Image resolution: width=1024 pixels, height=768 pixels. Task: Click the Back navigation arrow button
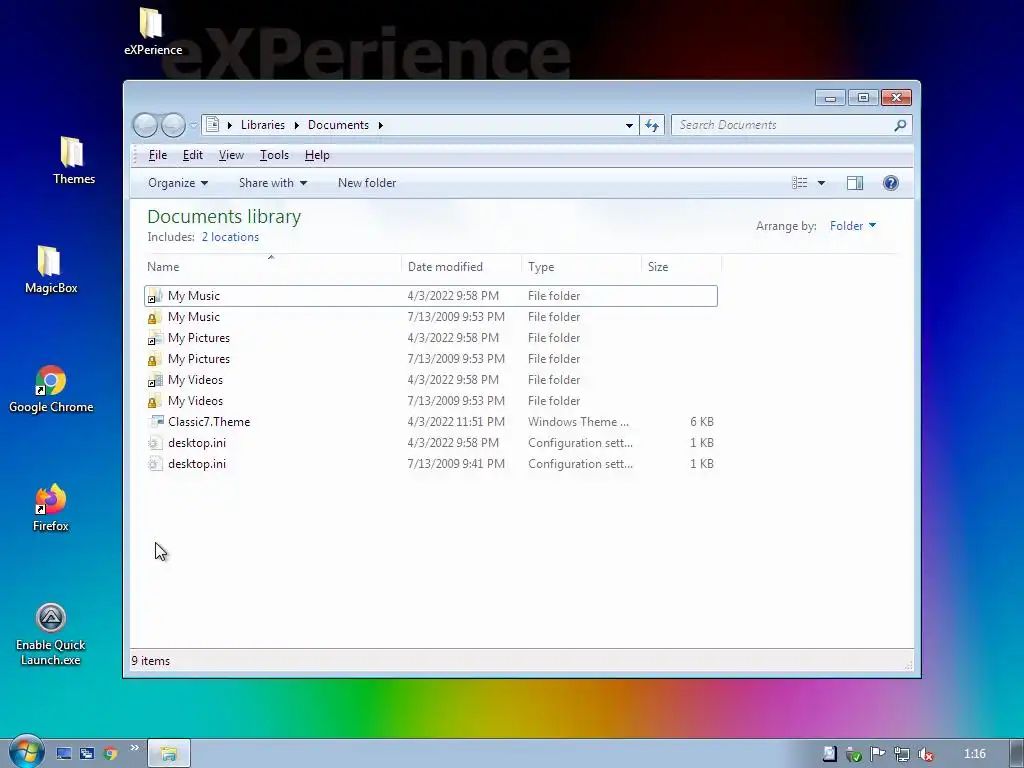(x=146, y=125)
